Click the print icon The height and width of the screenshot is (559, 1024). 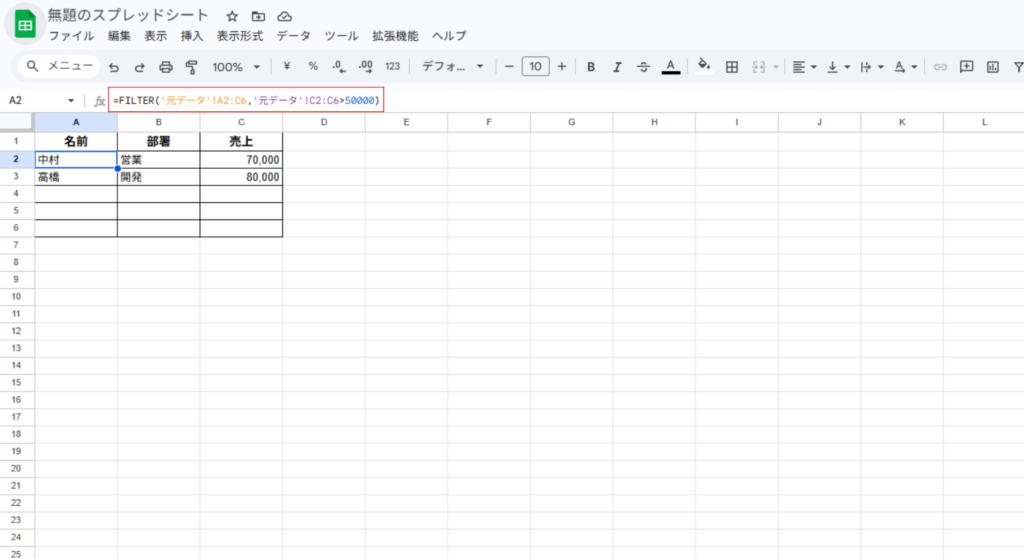166,67
